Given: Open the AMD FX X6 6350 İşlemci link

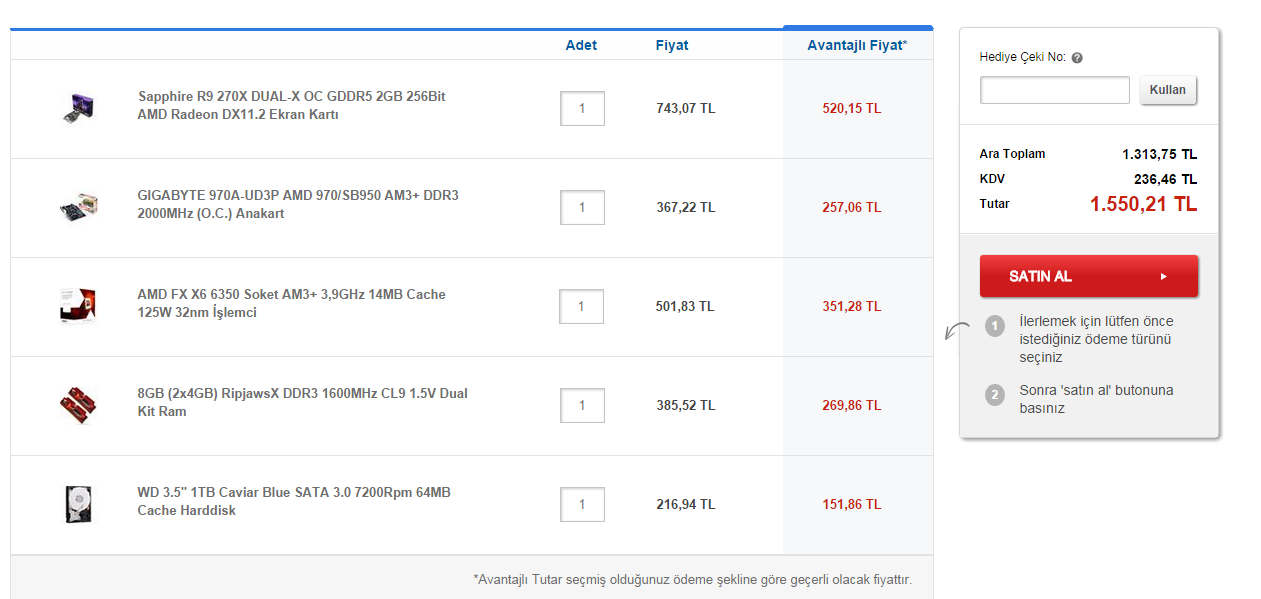Looking at the screenshot, I should [291, 303].
